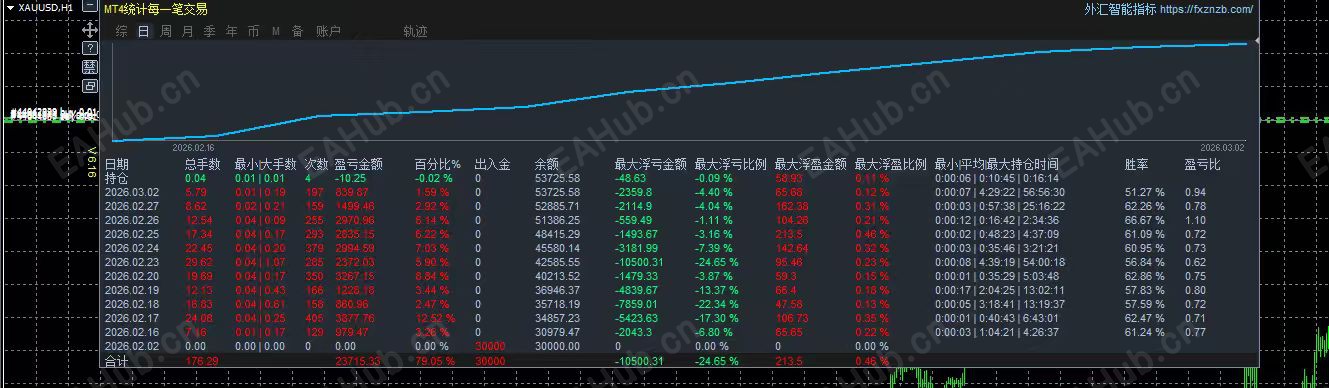The width and height of the screenshot is (1329, 388).
Task: Open the question mark help icon
Action: pyautogui.click(x=90, y=48)
